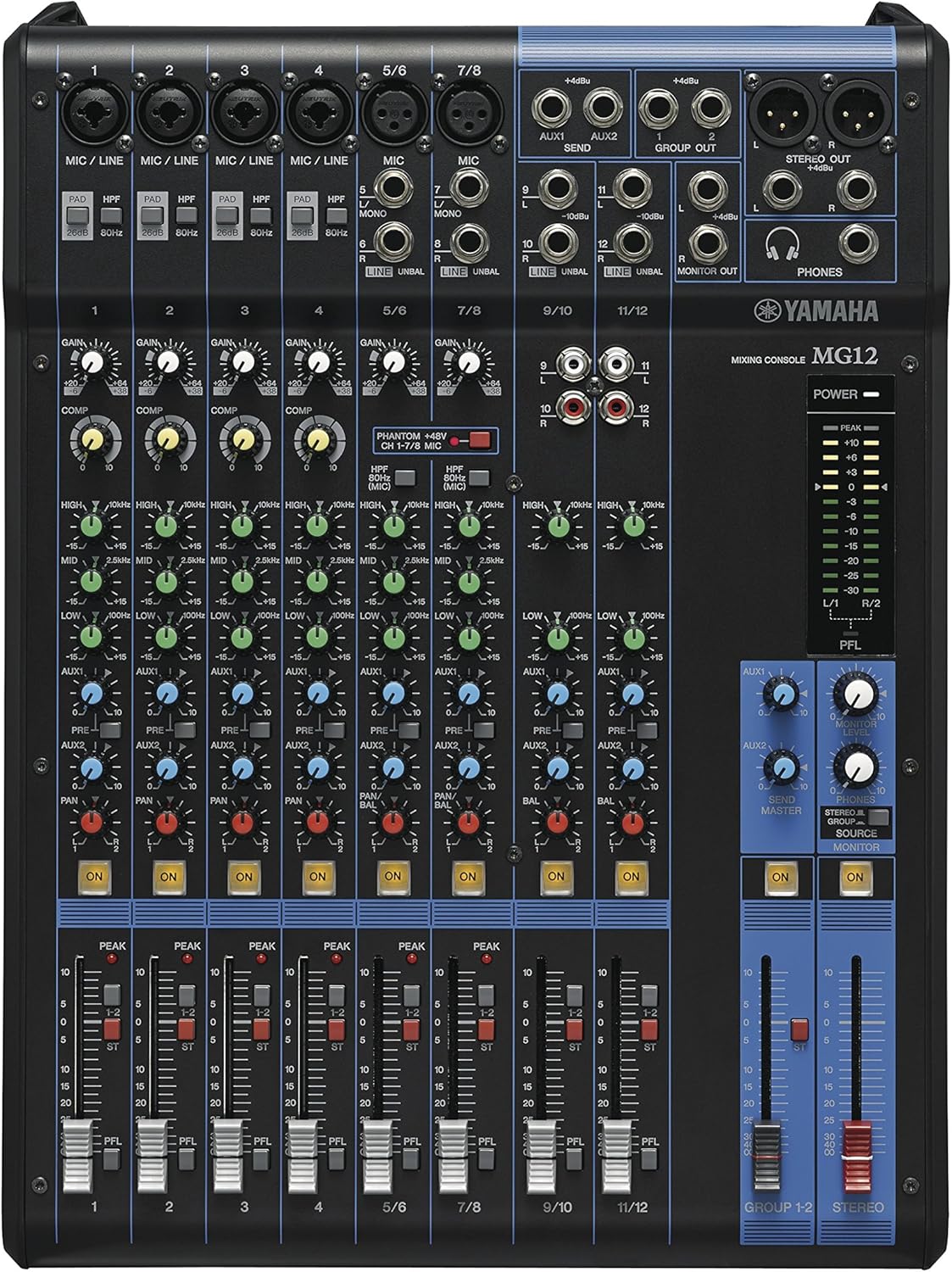Image resolution: width=952 pixels, height=1272 pixels.
Task: Enable PHANTOM +48V for CH 1-7/8 MIC
Action: pos(481,440)
